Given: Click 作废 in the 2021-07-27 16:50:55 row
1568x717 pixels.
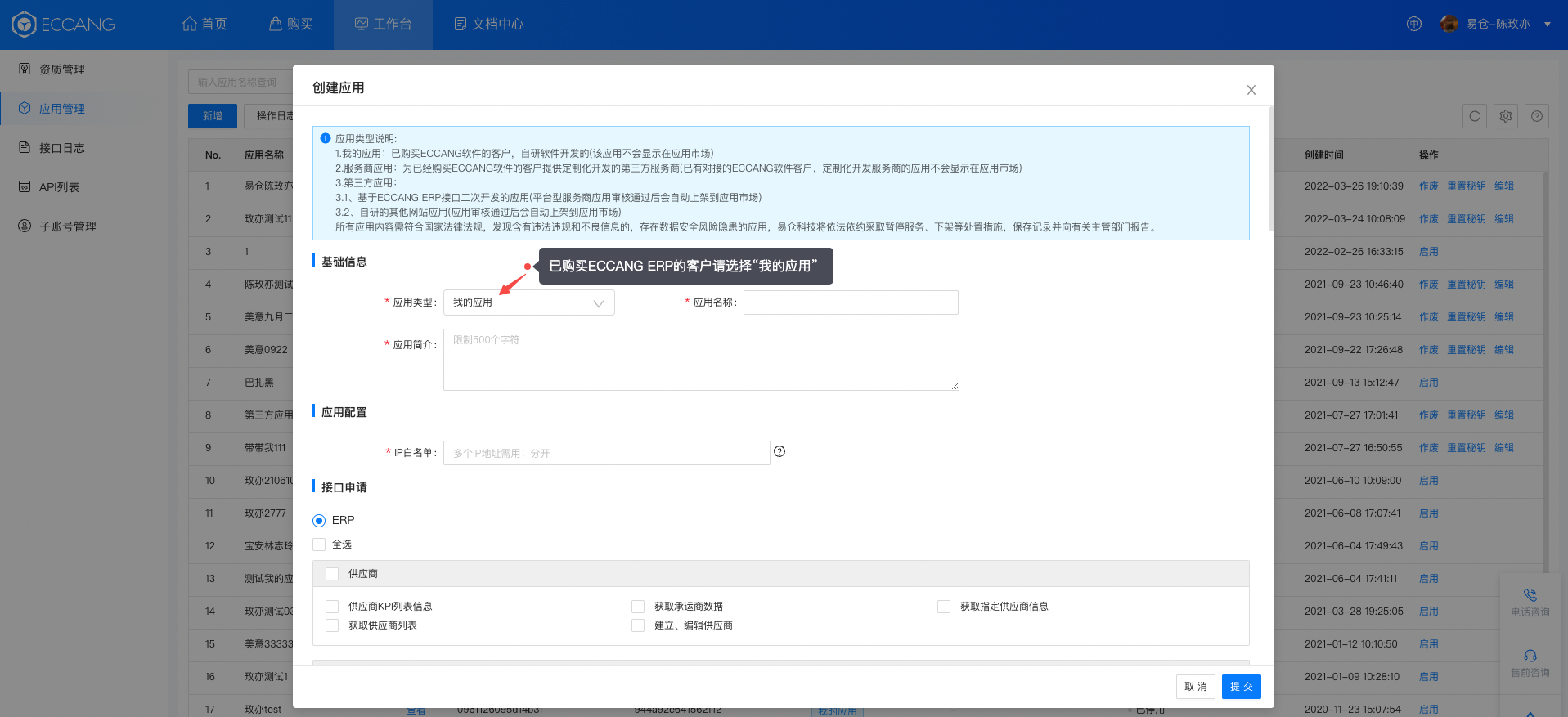Looking at the screenshot, I should point(1429,448).
